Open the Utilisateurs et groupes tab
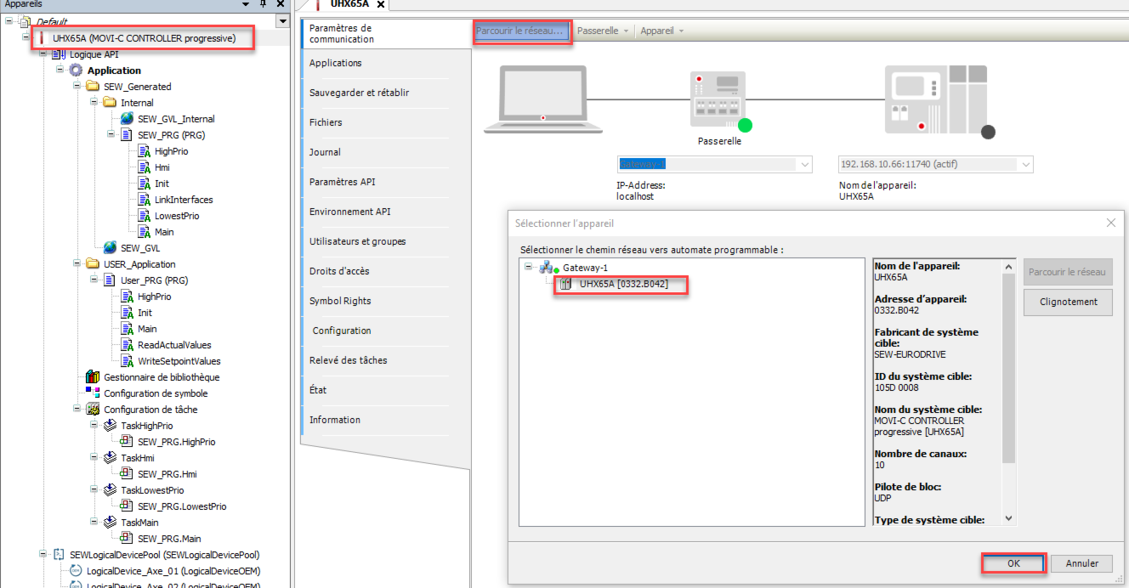This screenshot has height=588, width=1129. (x=357, y=242)
